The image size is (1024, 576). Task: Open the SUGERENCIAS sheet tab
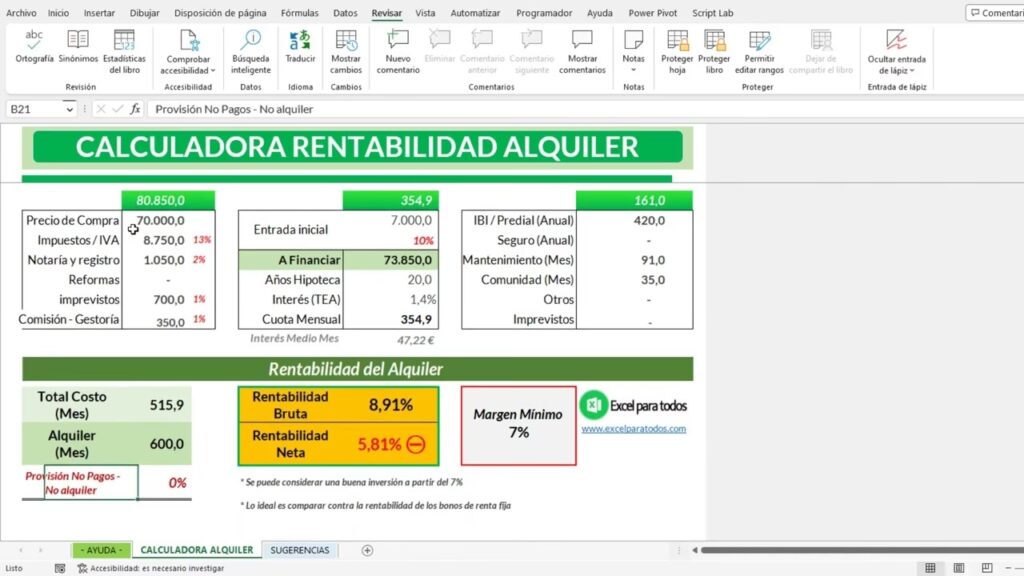[300, 550]
